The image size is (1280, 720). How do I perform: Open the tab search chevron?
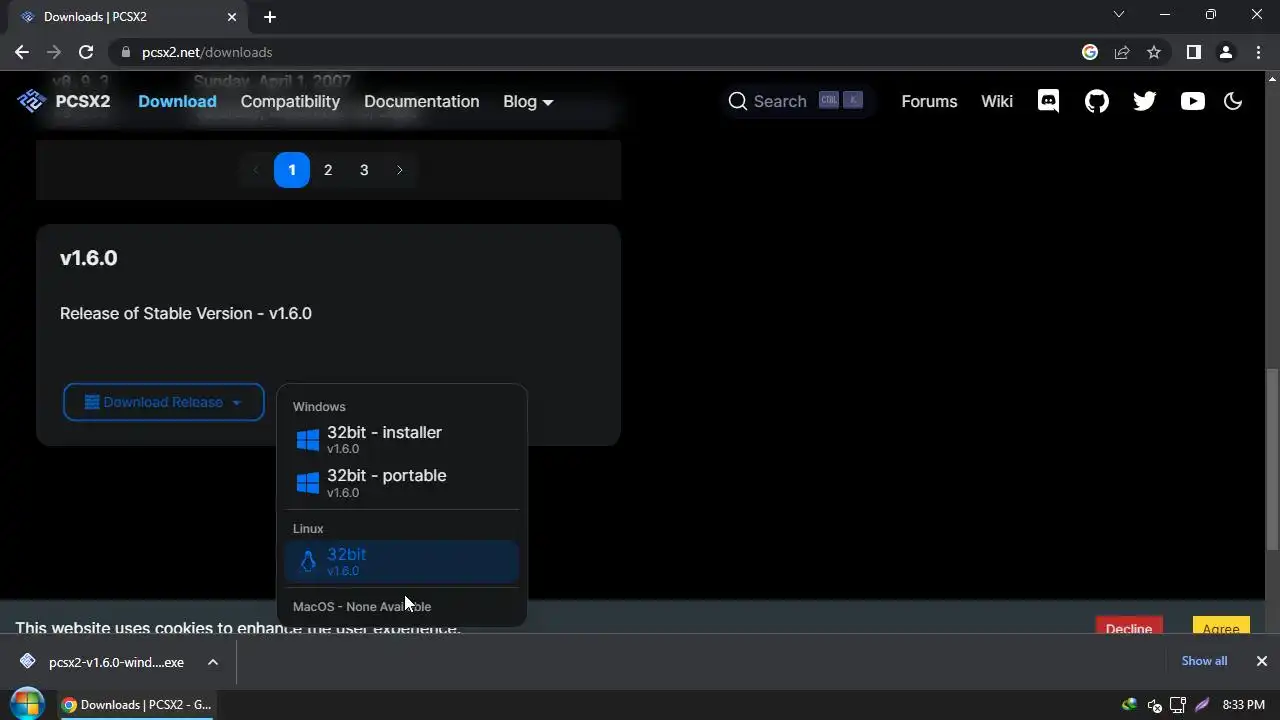(1119, 15)
